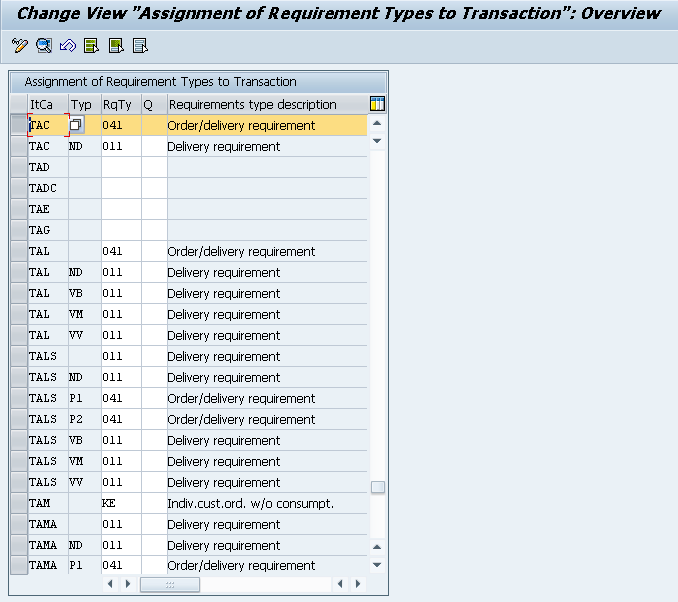Click the far-right horizontal scroll arrow
This screenshot has width=678, height=602.
[358, 584]
